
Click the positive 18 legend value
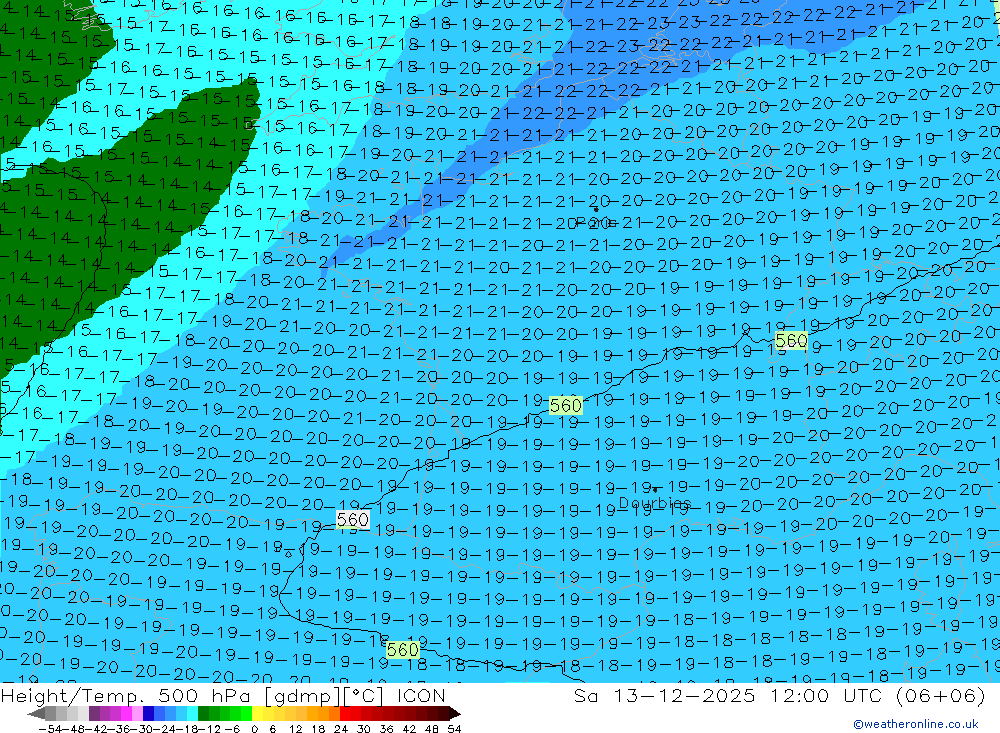318,729
